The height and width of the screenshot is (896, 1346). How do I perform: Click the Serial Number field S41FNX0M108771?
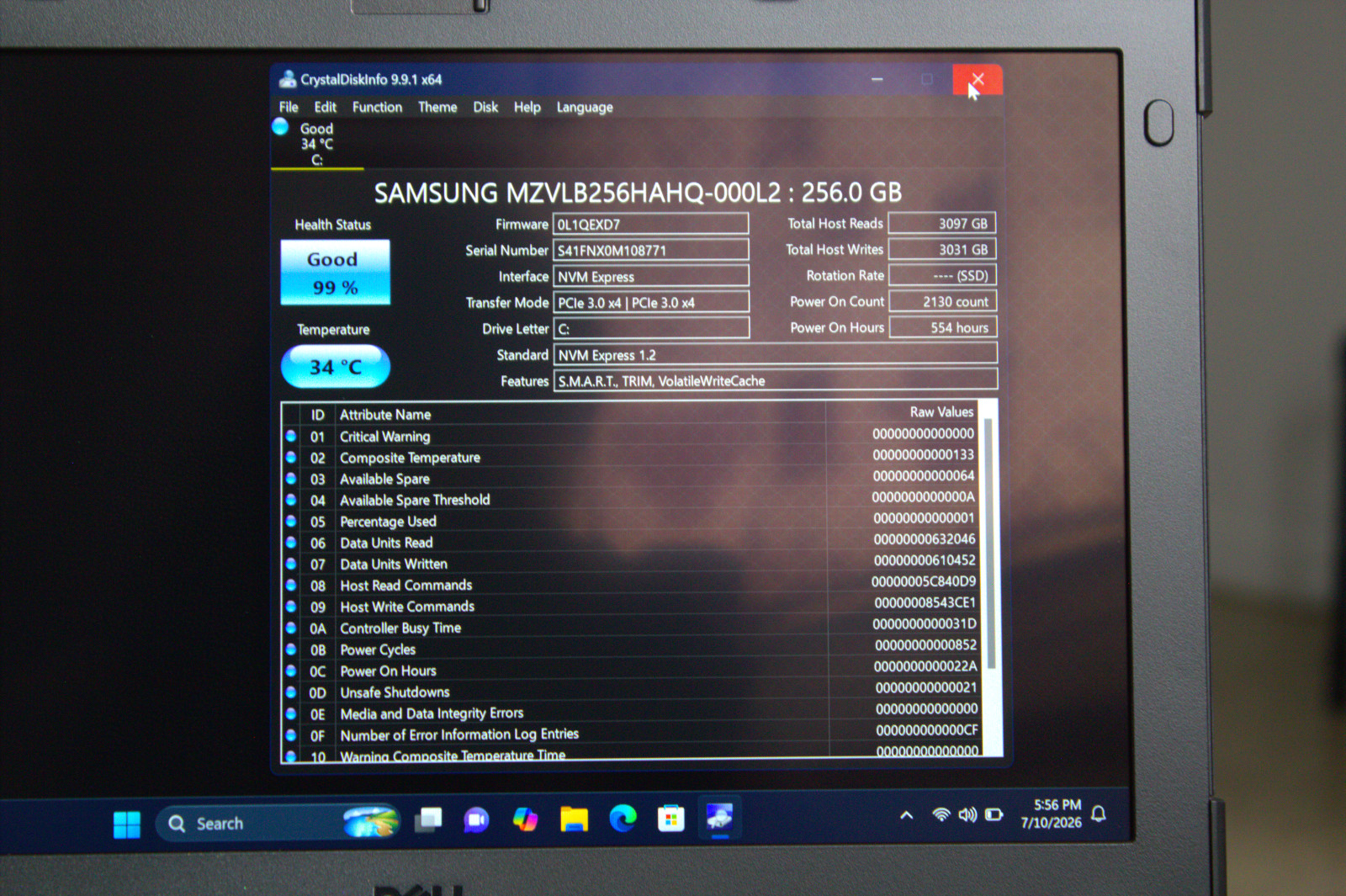(650, 250)
